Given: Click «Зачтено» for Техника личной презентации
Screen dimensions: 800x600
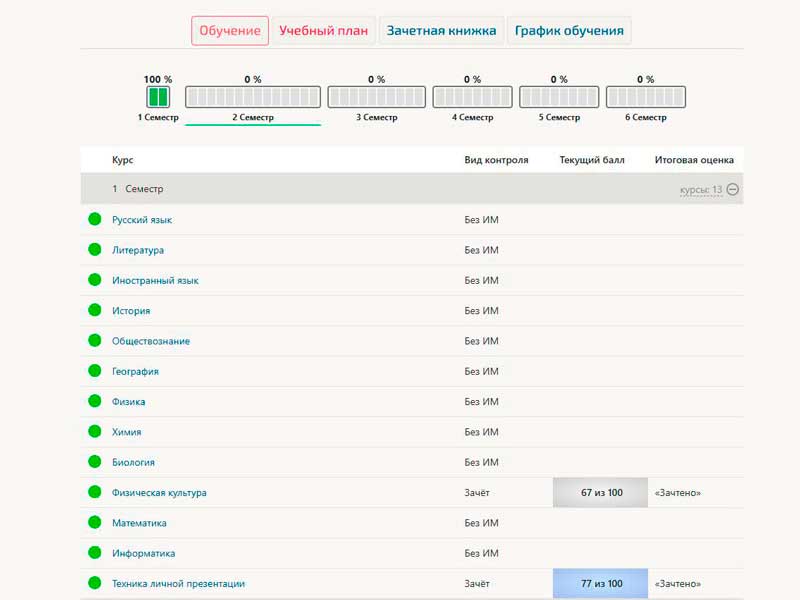Looking at the screenshot, I should click(x=678, y=584).
